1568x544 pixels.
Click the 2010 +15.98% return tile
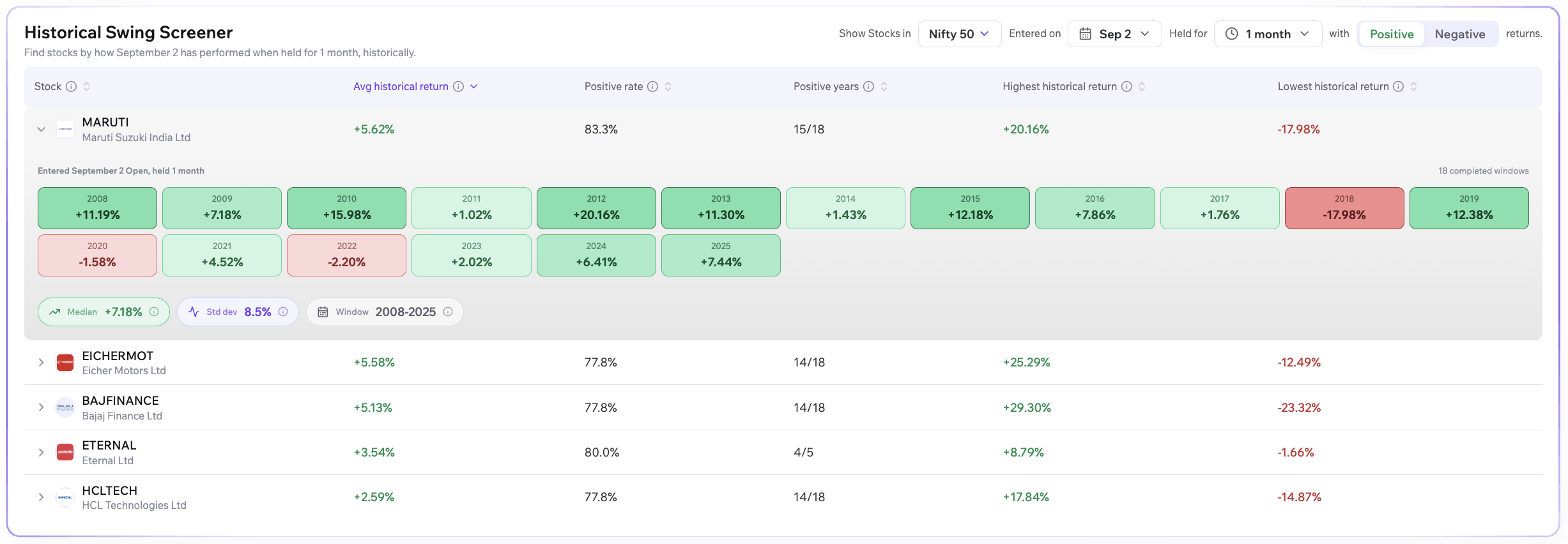[x=347, y=208]
